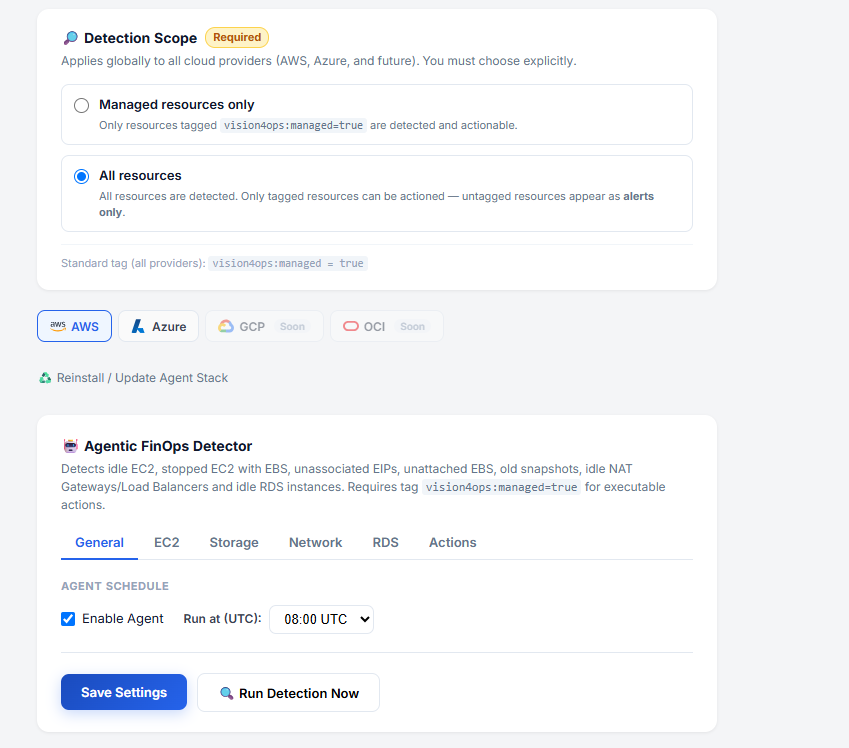The width and height of the screenshot is (849, 748).
Task: Click the magnifier icon beside Detection Scope
Action: click(x=70, y=38)
